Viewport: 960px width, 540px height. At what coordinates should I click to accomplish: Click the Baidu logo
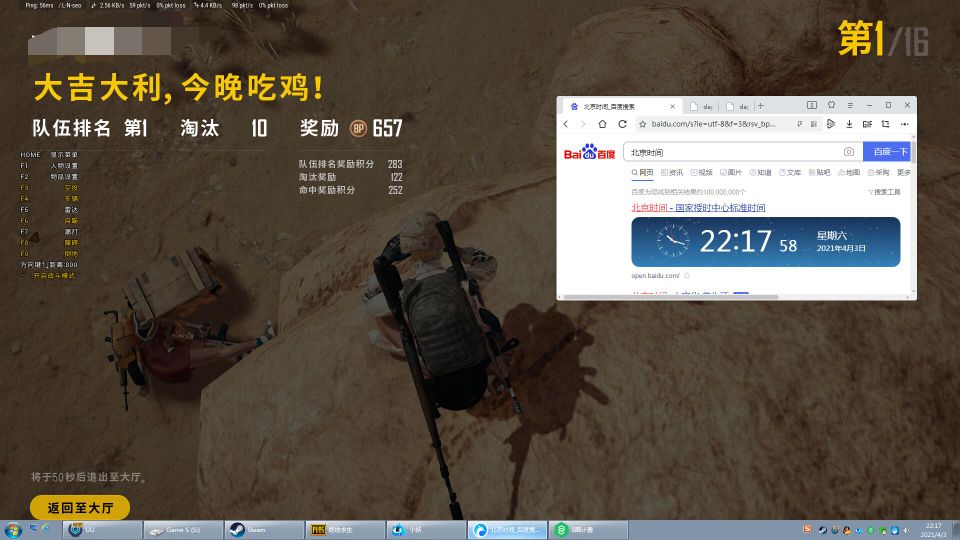589,152
